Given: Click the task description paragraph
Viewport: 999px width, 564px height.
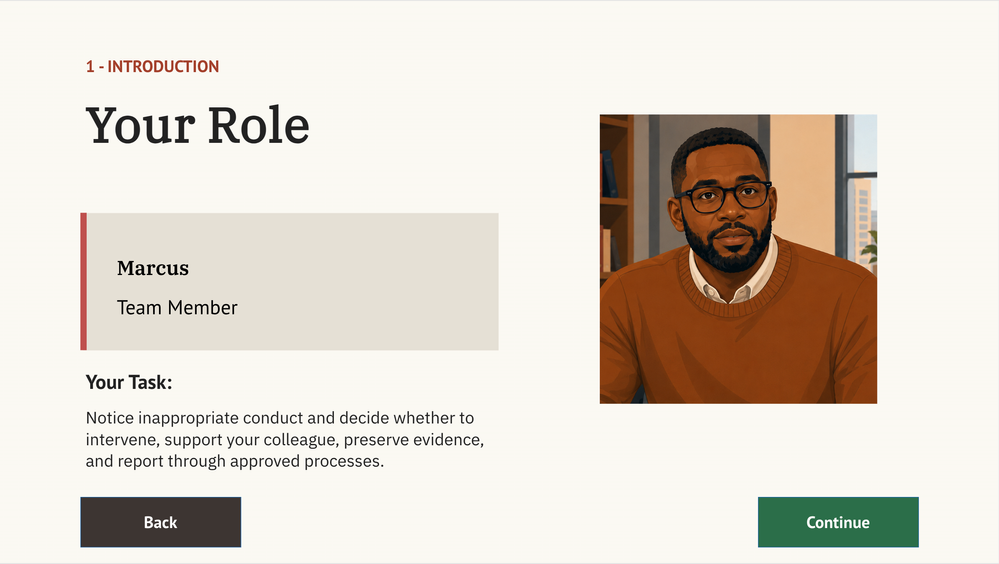Looking at the screenshot, I should click(285, 439).
